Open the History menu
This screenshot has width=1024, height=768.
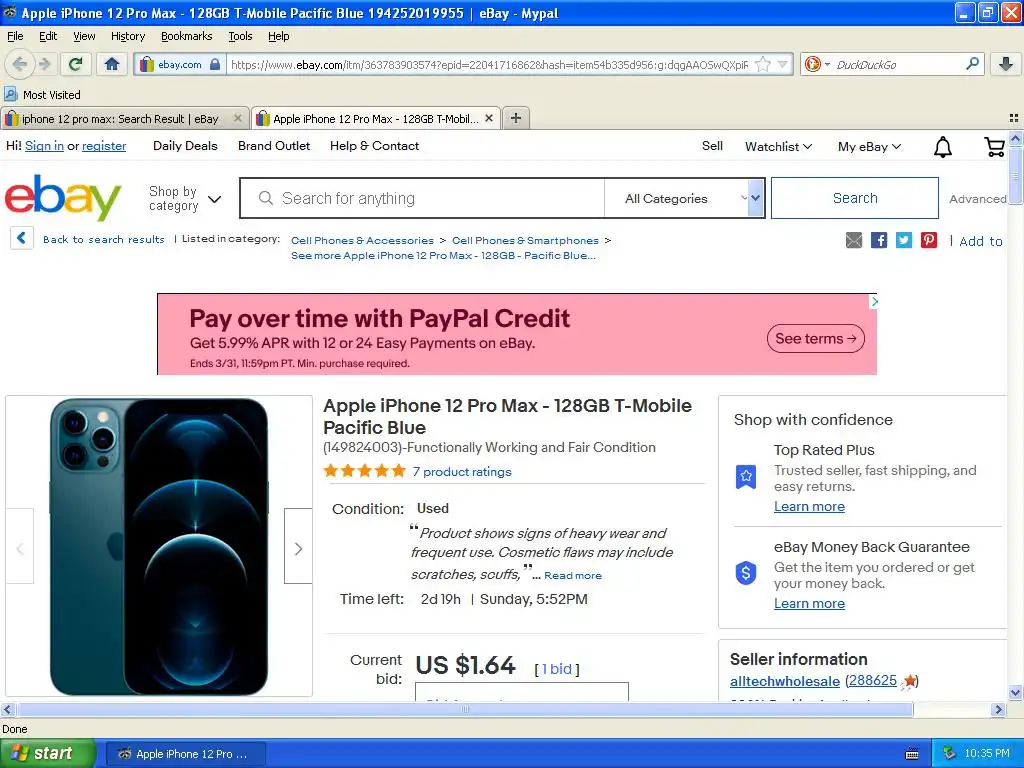[x=127, y=36]
